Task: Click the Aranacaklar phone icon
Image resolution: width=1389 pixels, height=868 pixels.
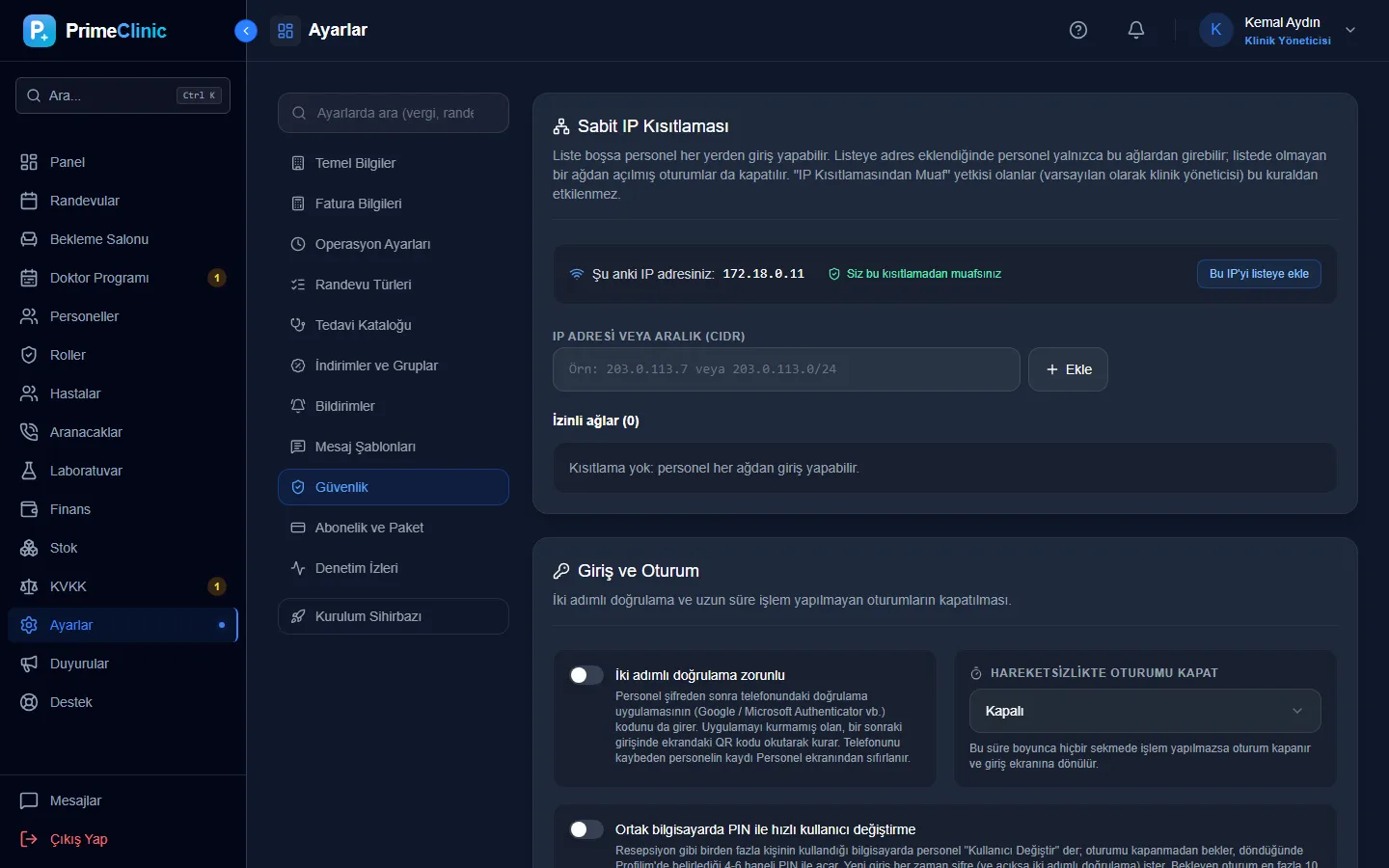Action: (x=29, y=432)
